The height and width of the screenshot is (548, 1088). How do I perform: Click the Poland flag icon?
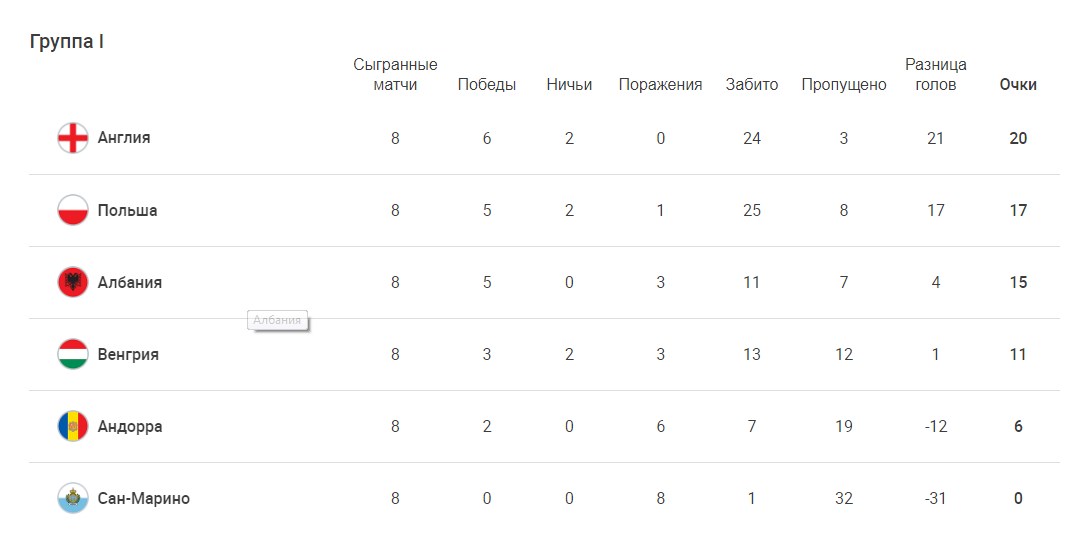pyautogui.click(x=73, y=210)
